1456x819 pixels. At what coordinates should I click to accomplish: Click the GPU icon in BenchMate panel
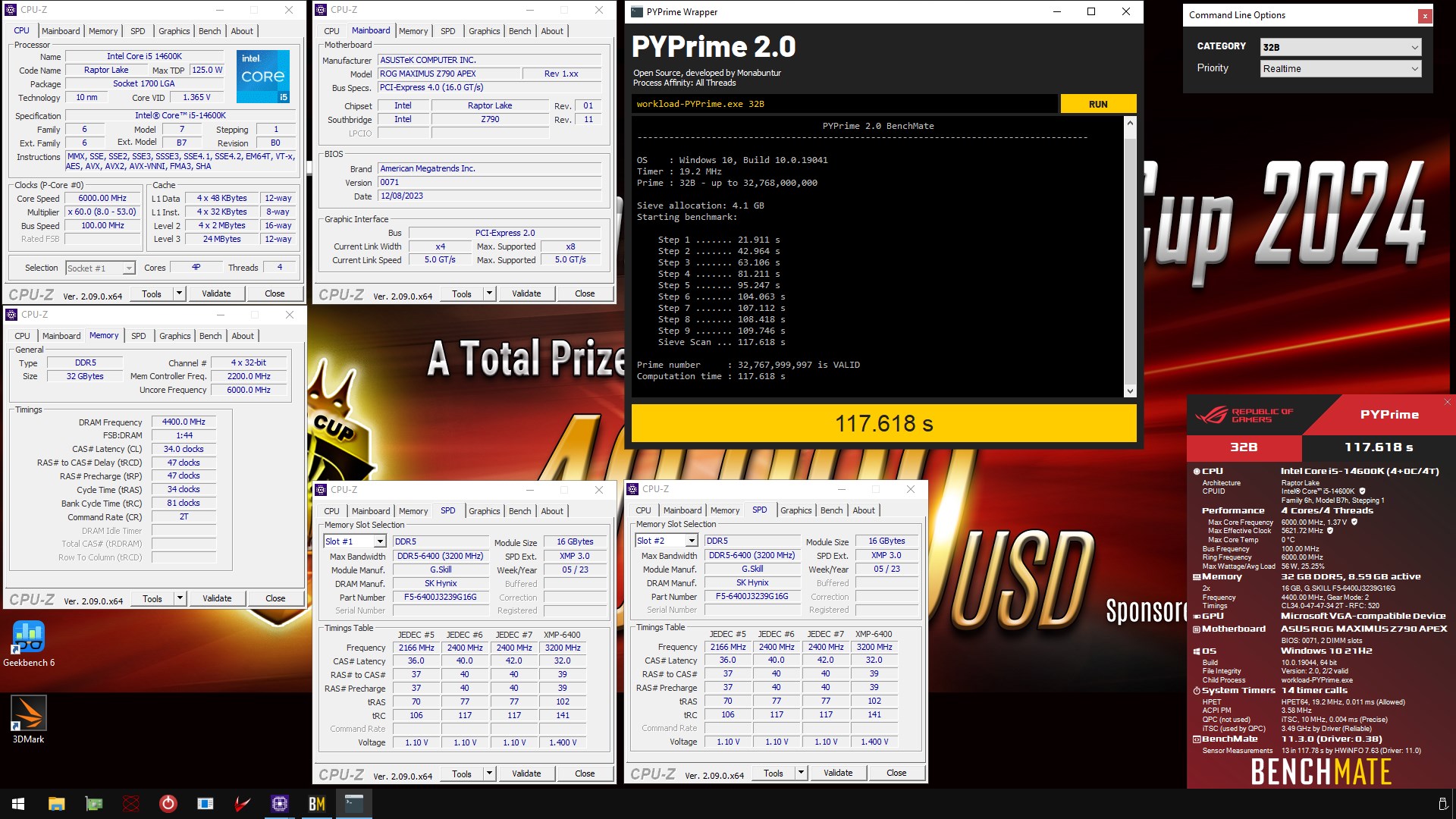coord(1197,616)
